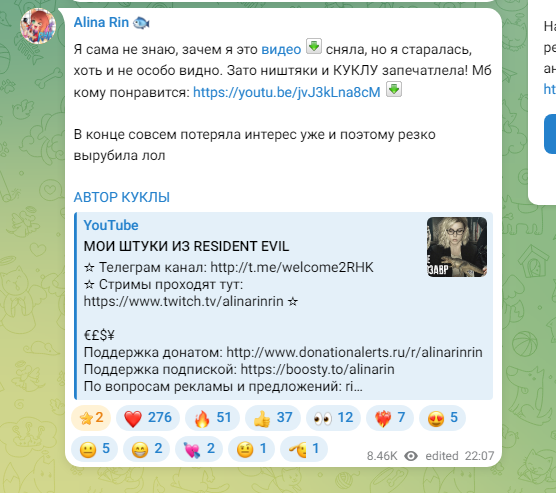Add a red heart reaction (276)

pyautogui.click(x=148, y=418)
